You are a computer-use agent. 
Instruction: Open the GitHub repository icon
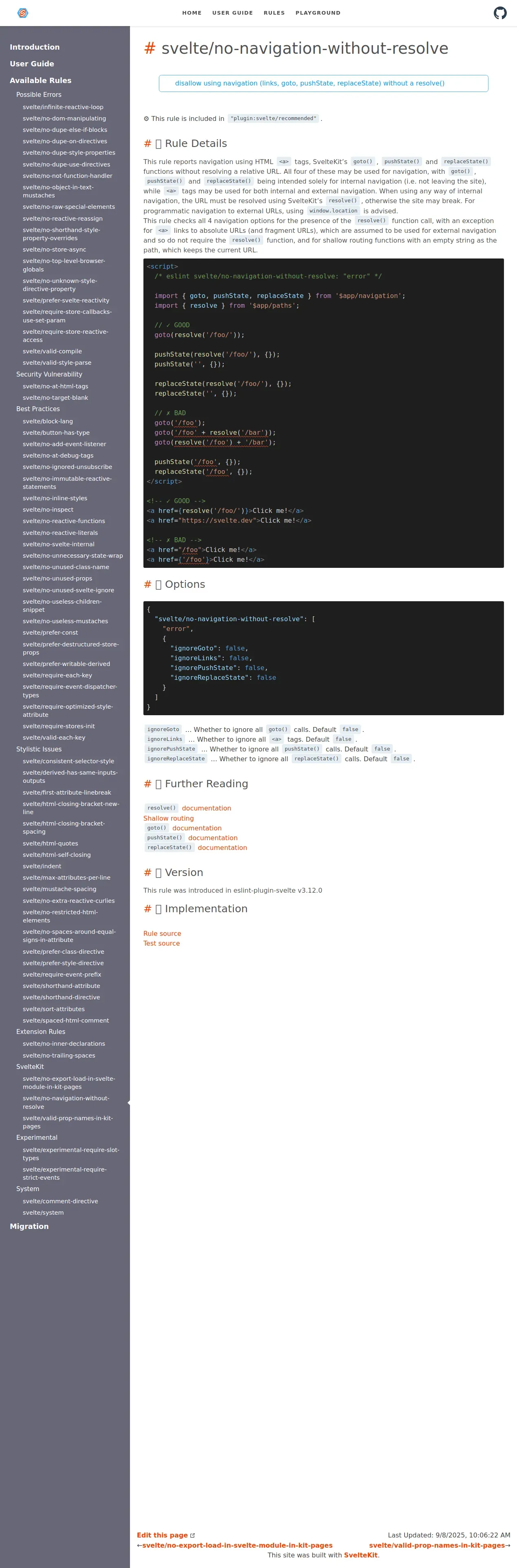[x=500, y=13]
